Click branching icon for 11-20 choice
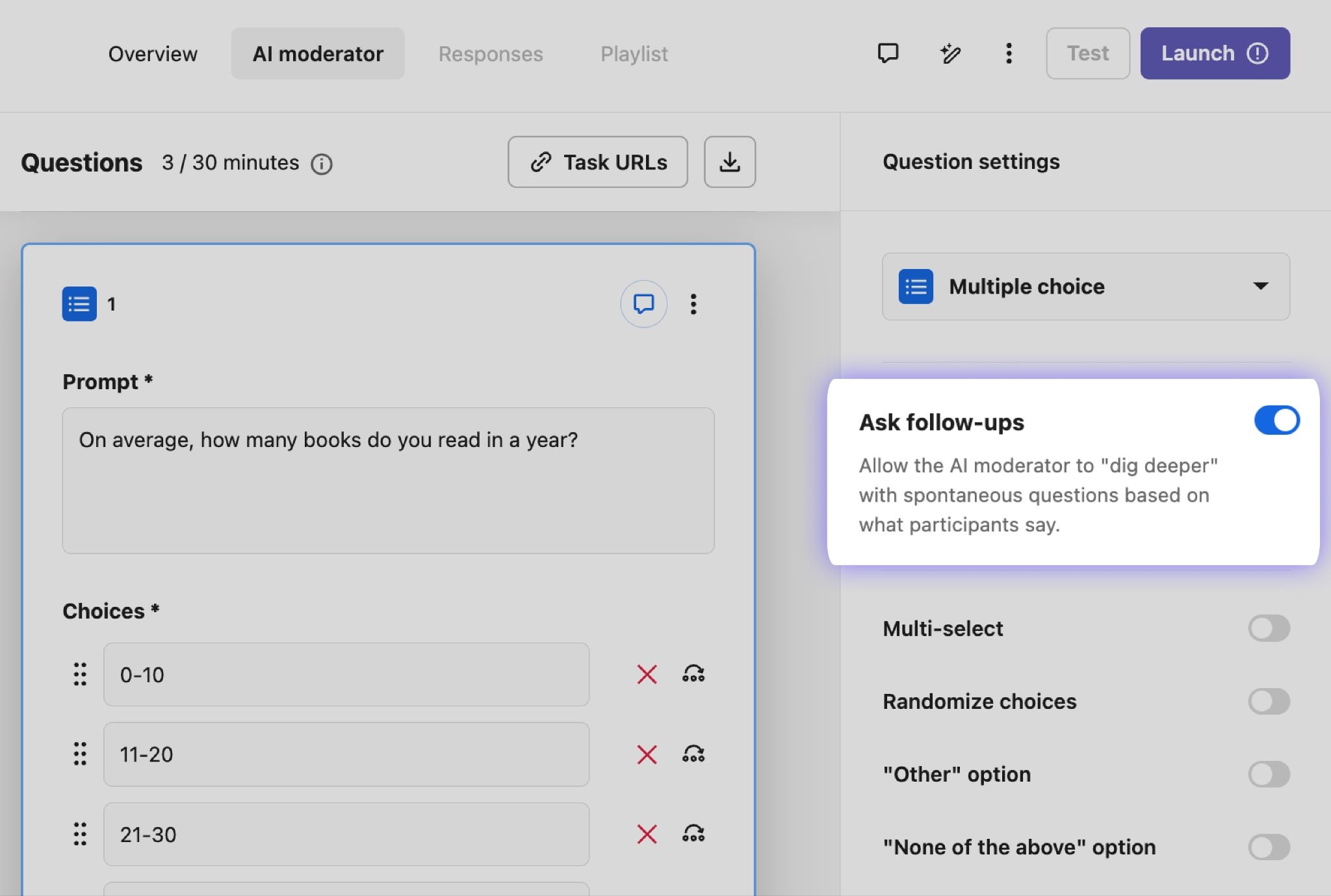Screen dimensions: 1331x896 click(x=693, y=754)
